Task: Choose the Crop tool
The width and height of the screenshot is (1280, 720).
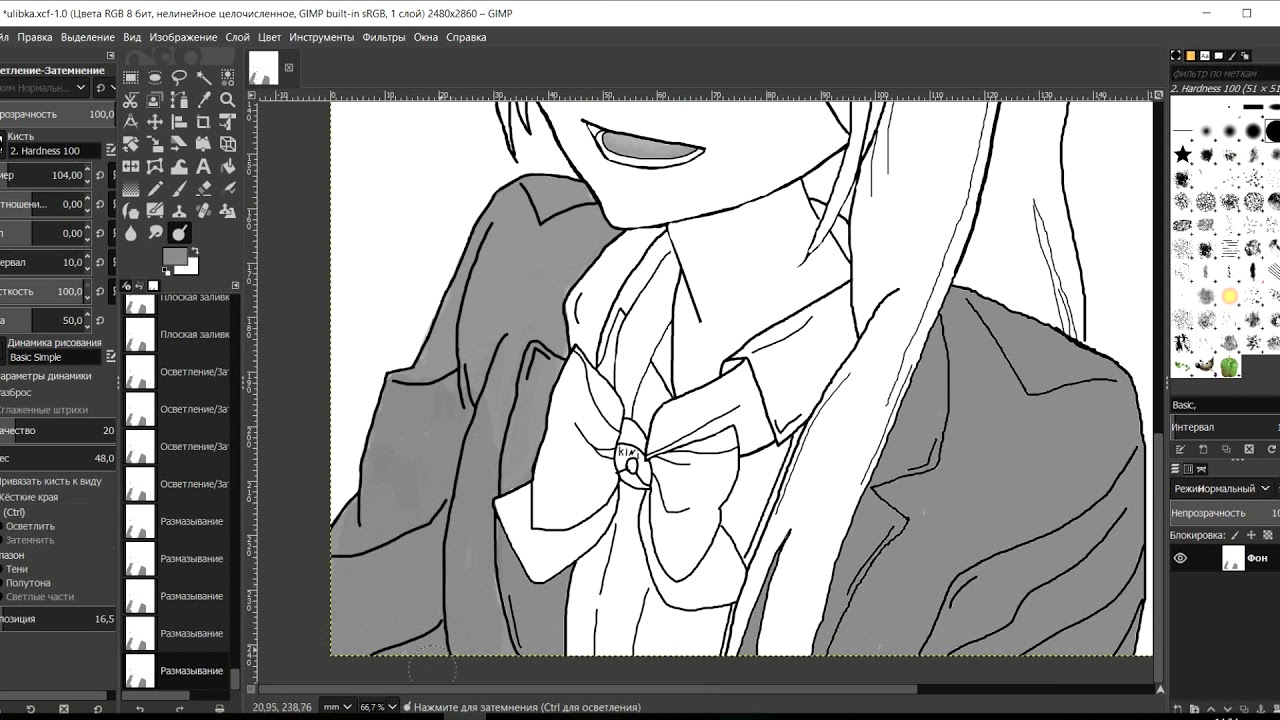Action: (x=203, y=122)
